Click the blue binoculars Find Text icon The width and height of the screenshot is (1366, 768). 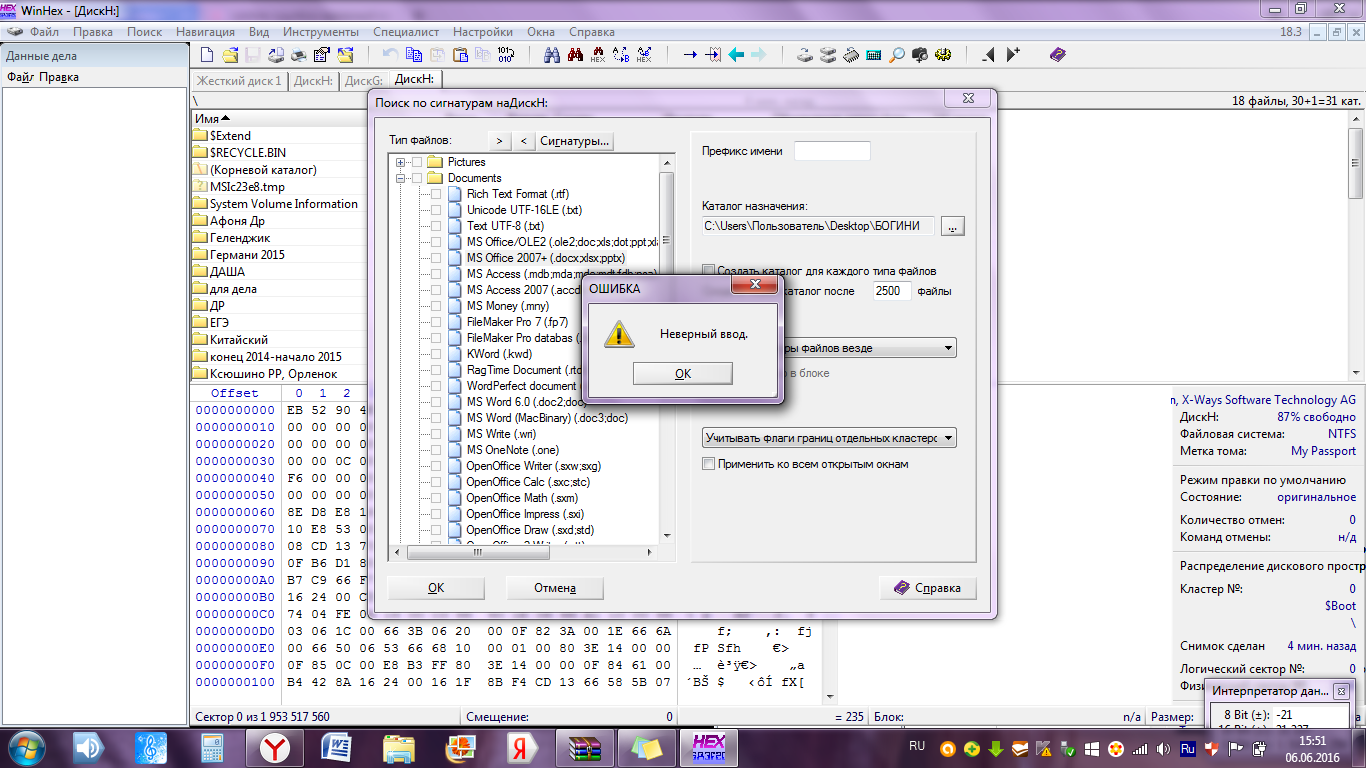point(551,55)
